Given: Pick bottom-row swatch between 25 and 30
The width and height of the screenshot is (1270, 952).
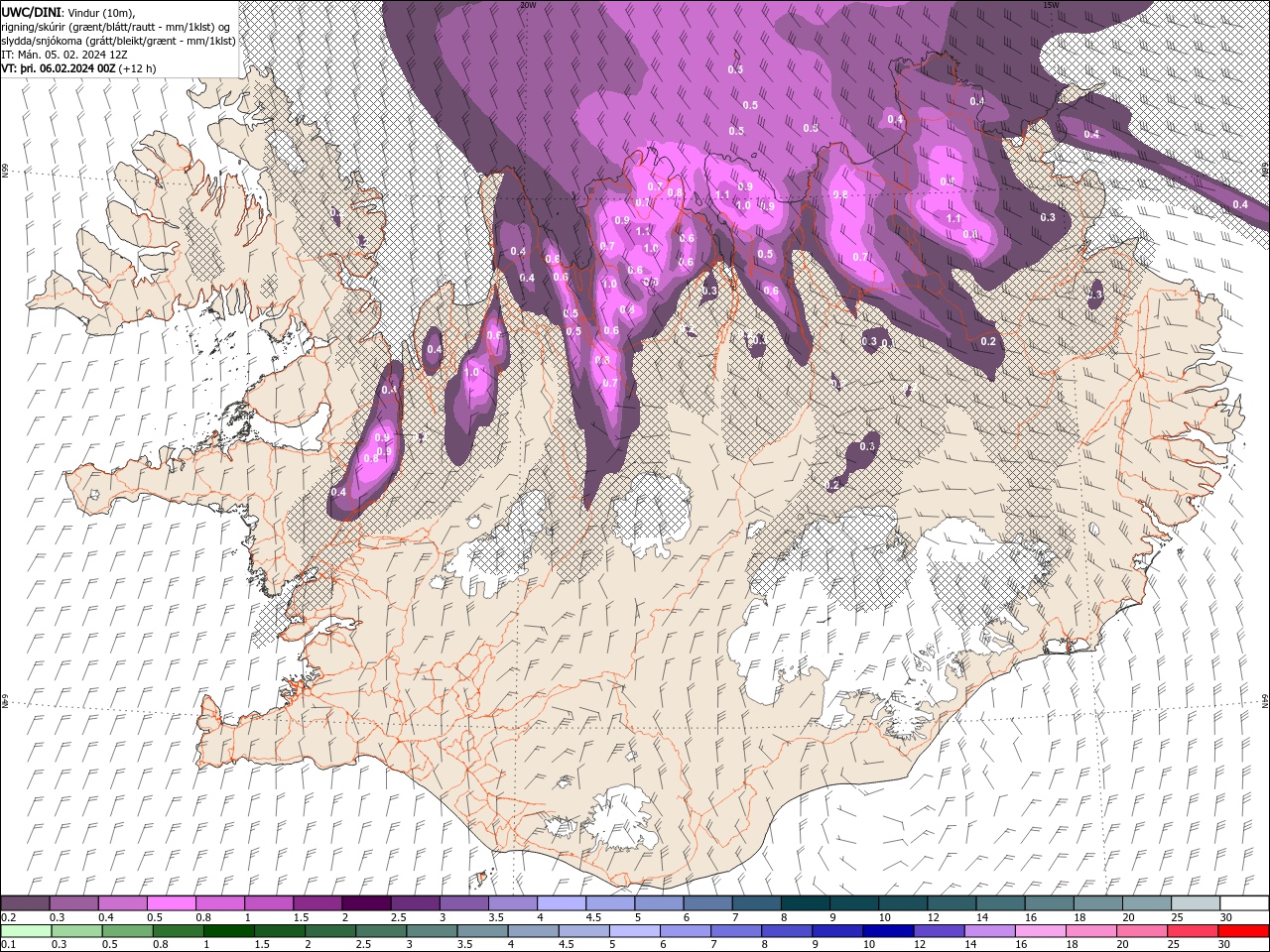Looking at the screenshot, I should 1193,931.
